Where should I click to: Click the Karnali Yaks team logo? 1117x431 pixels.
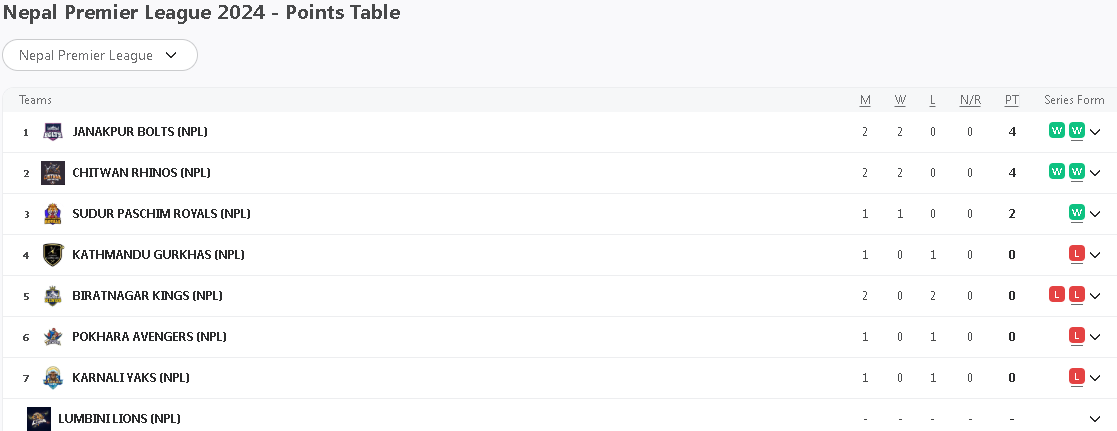[x=53, y=378]
